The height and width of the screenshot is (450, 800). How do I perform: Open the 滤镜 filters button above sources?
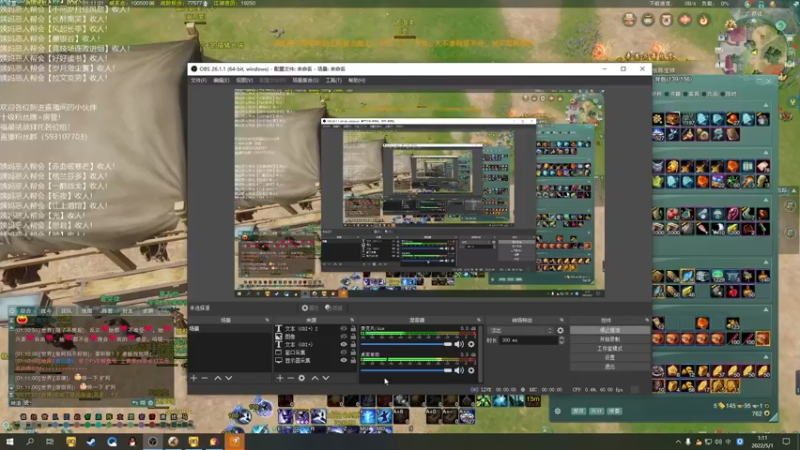tap(334, 308)
